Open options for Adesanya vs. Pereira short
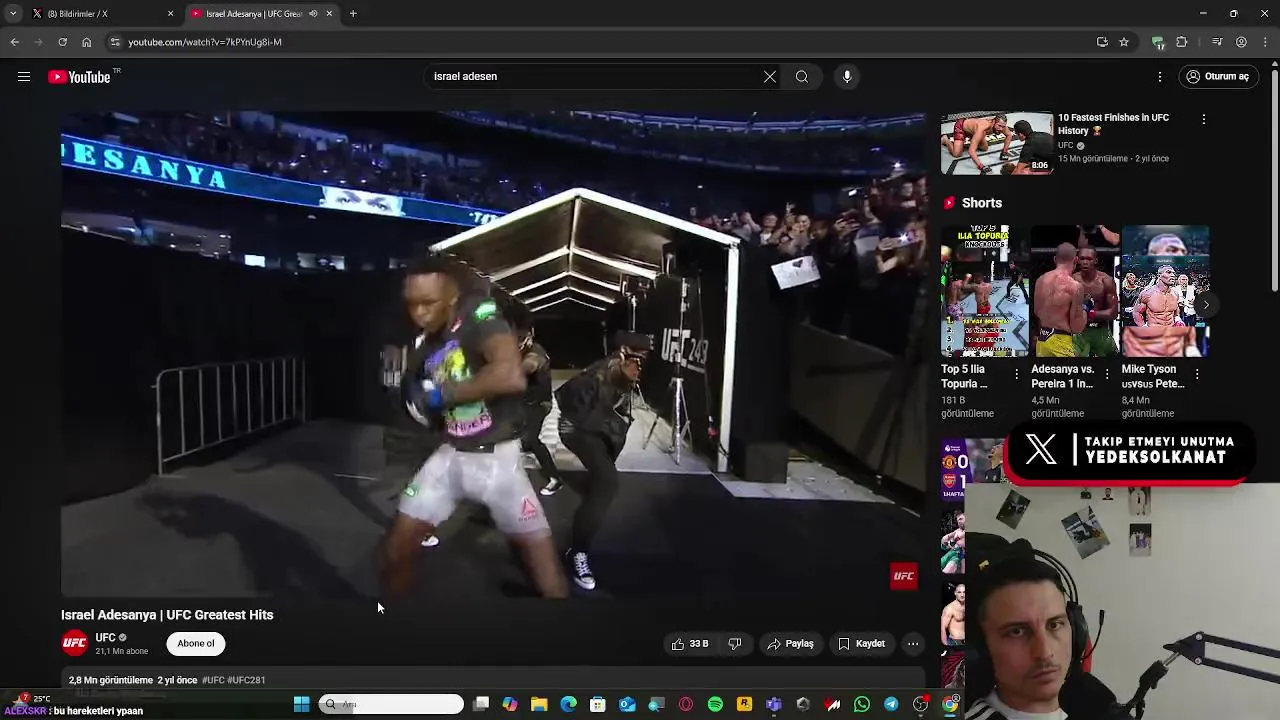This screenshot has height=720, width=1280. coord(1107,374)
